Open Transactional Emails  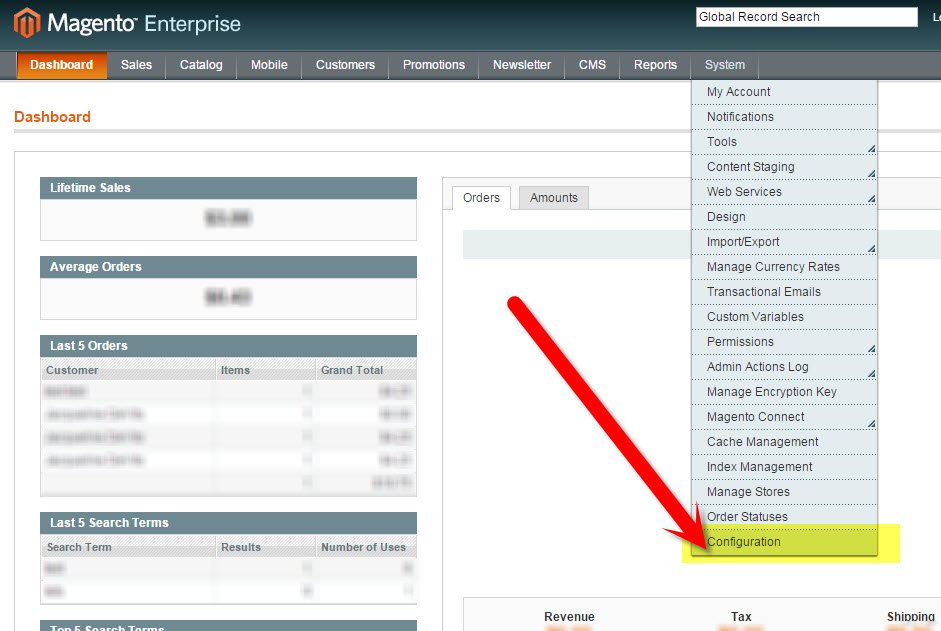point(784,292)
